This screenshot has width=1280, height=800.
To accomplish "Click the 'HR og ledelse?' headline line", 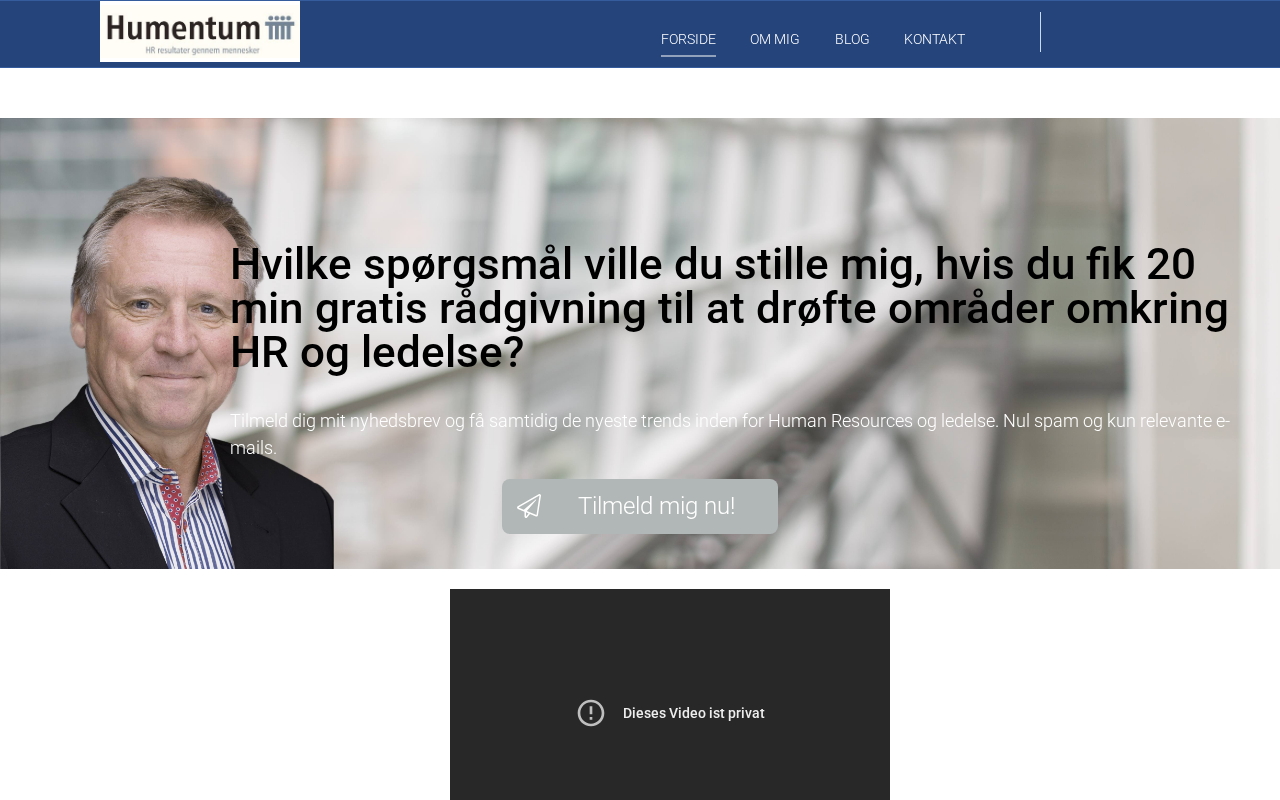I will pyautogui.click(x=377, y=353).
